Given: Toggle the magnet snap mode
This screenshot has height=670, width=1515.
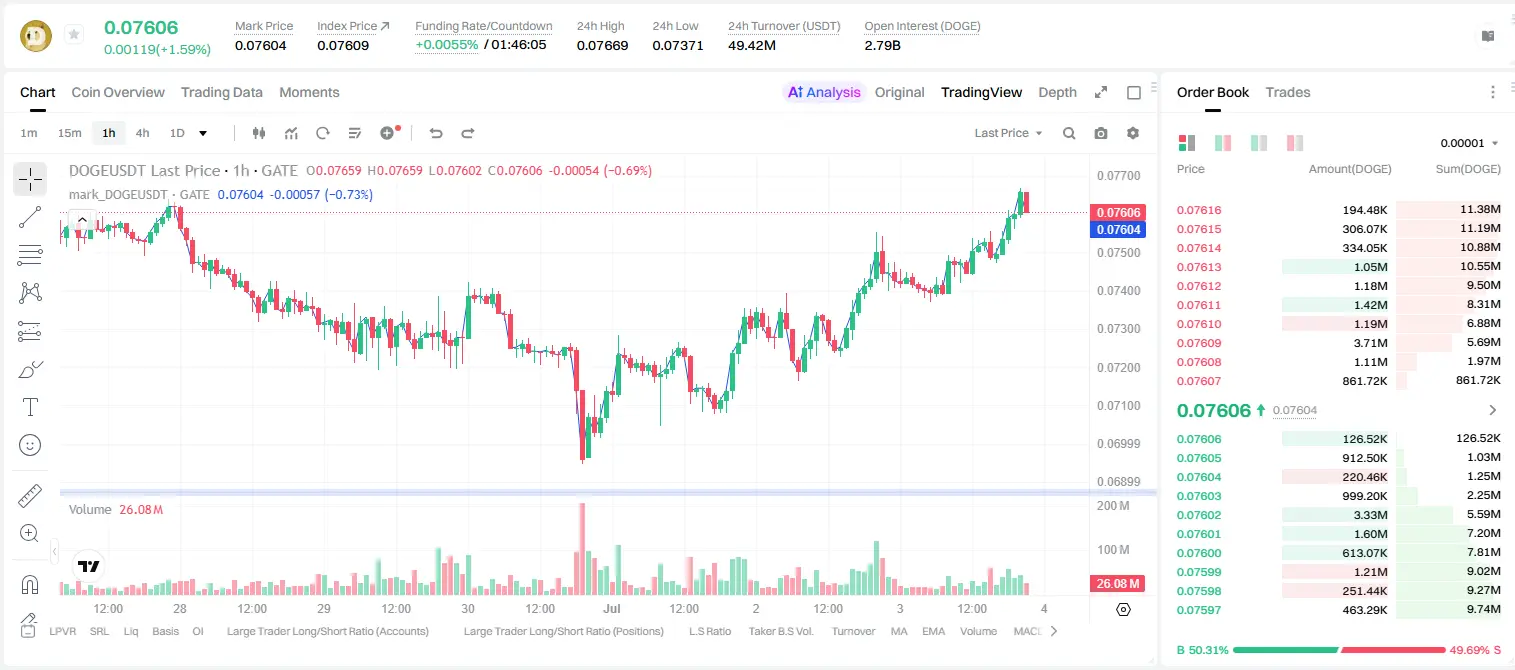Looking at the screenshot, I should (x=30, y=584).
